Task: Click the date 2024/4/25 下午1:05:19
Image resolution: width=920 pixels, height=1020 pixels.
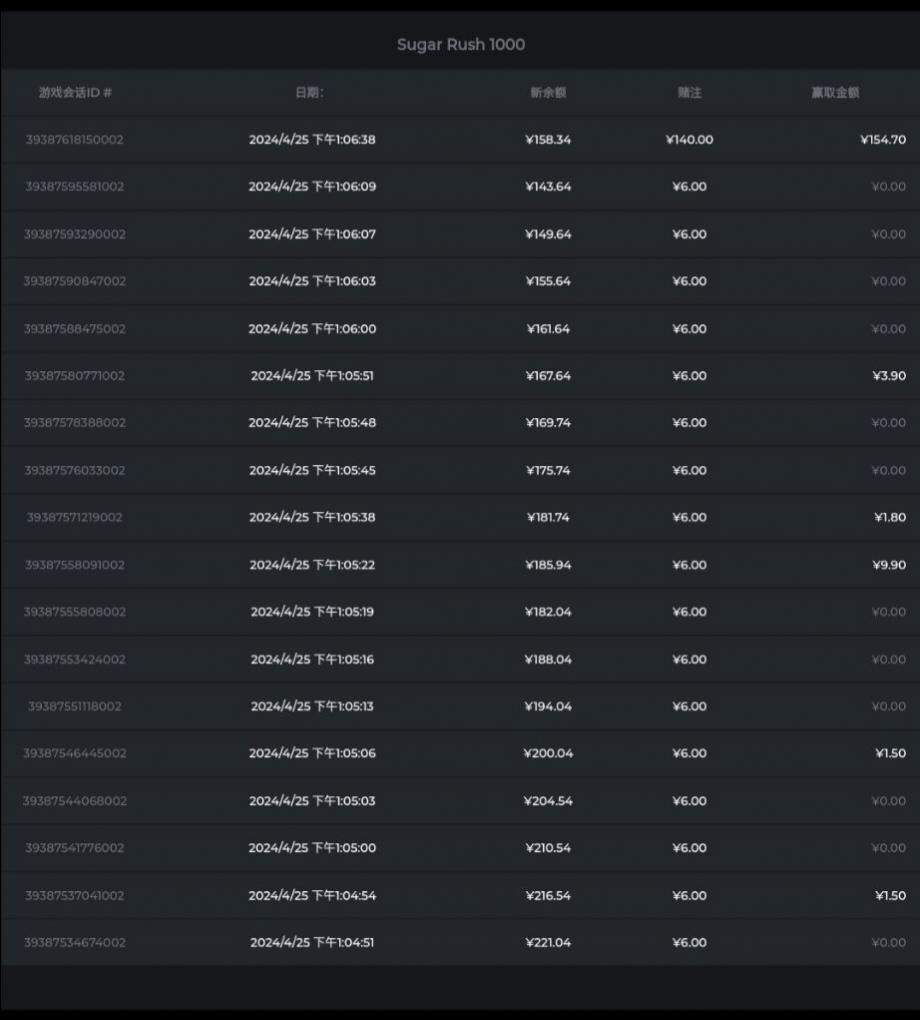Action: (x=312, y=611)
